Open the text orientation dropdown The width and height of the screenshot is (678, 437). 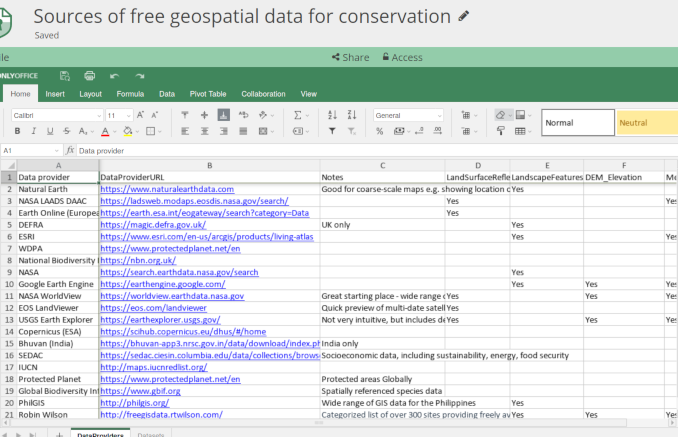click(272, 115)
